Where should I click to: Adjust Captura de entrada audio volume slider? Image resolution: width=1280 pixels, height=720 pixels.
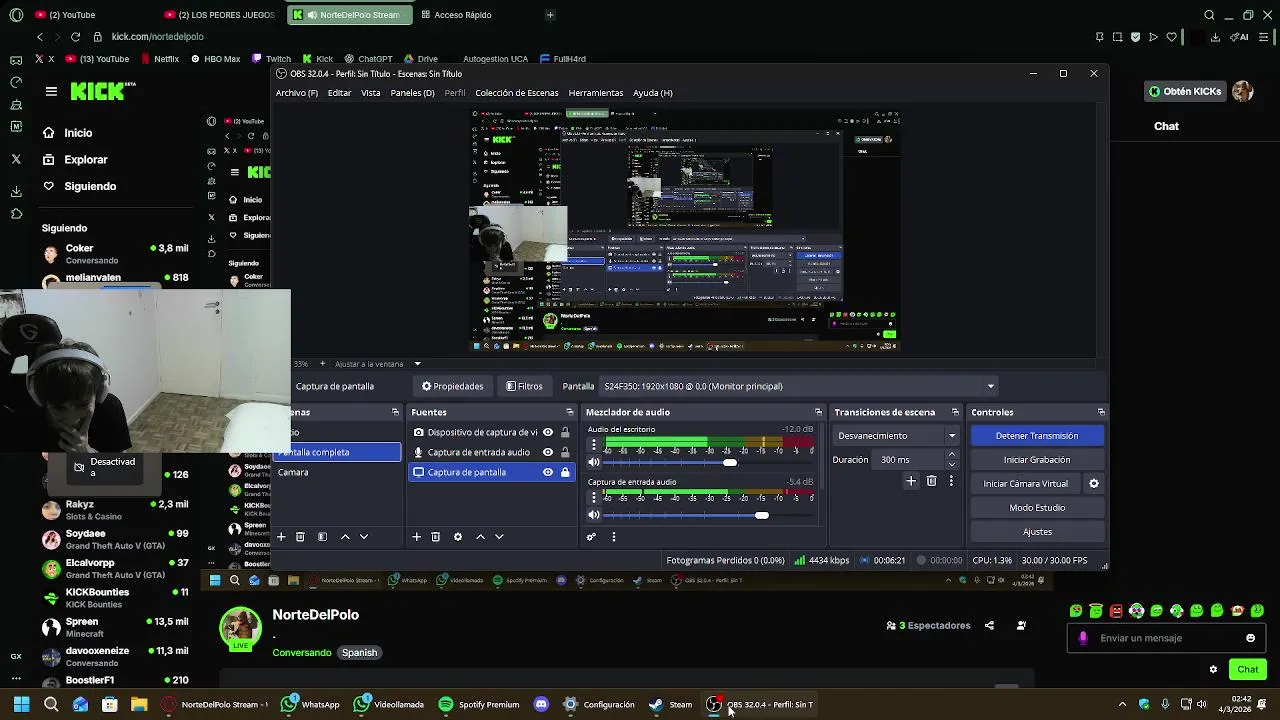click(x=762, y=515)
